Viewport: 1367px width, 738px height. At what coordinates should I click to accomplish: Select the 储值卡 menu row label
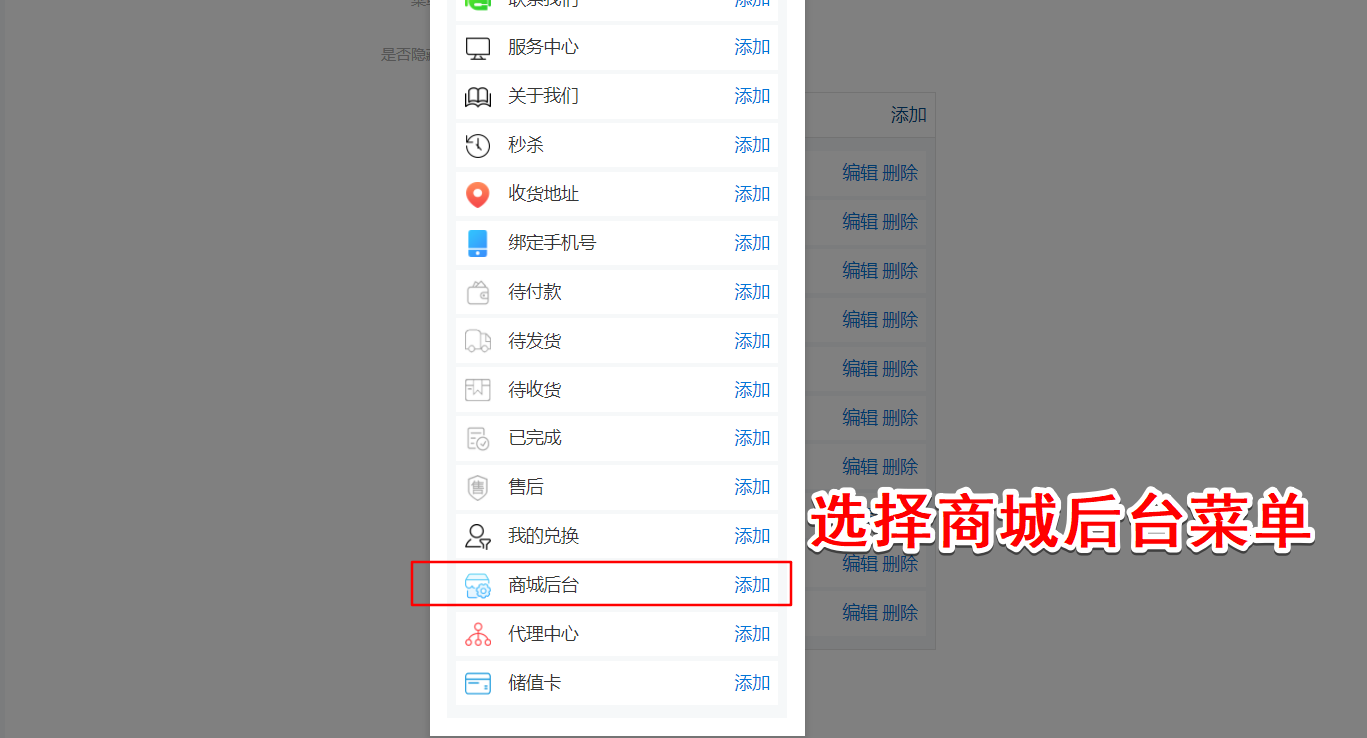(535, 683)
